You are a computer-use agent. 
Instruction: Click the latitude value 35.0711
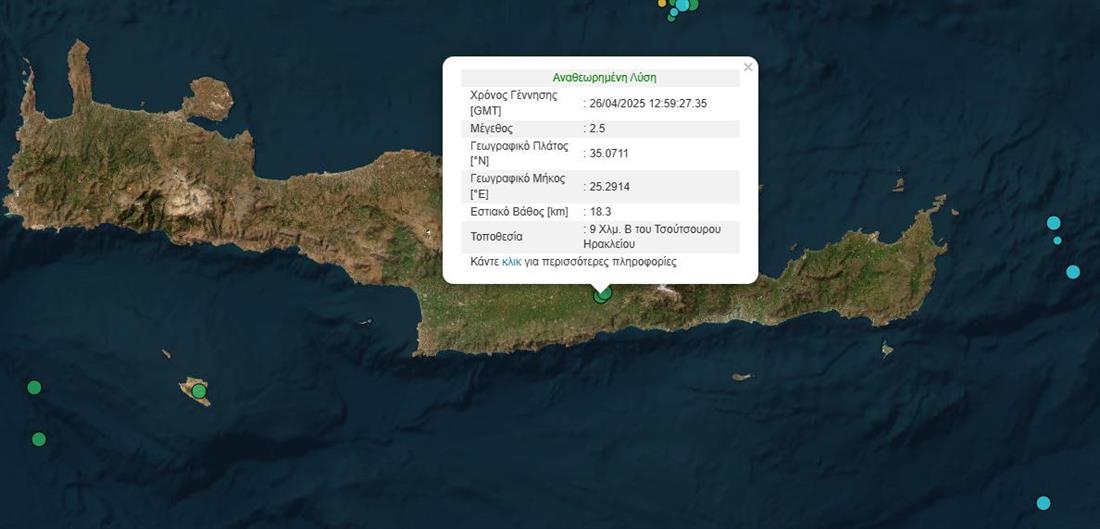pyautogui.click(x=609, y=153)
